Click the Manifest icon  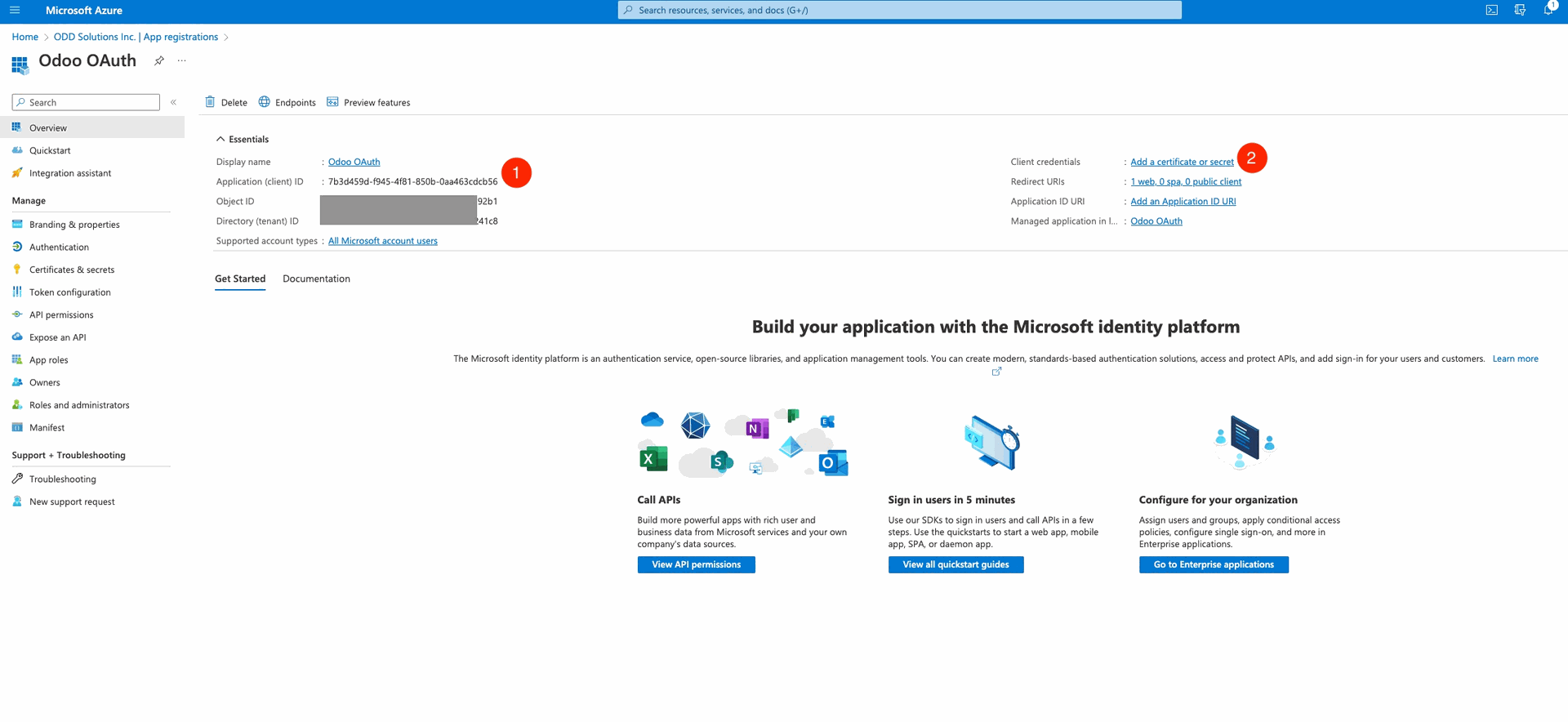(x=17, y=427)
